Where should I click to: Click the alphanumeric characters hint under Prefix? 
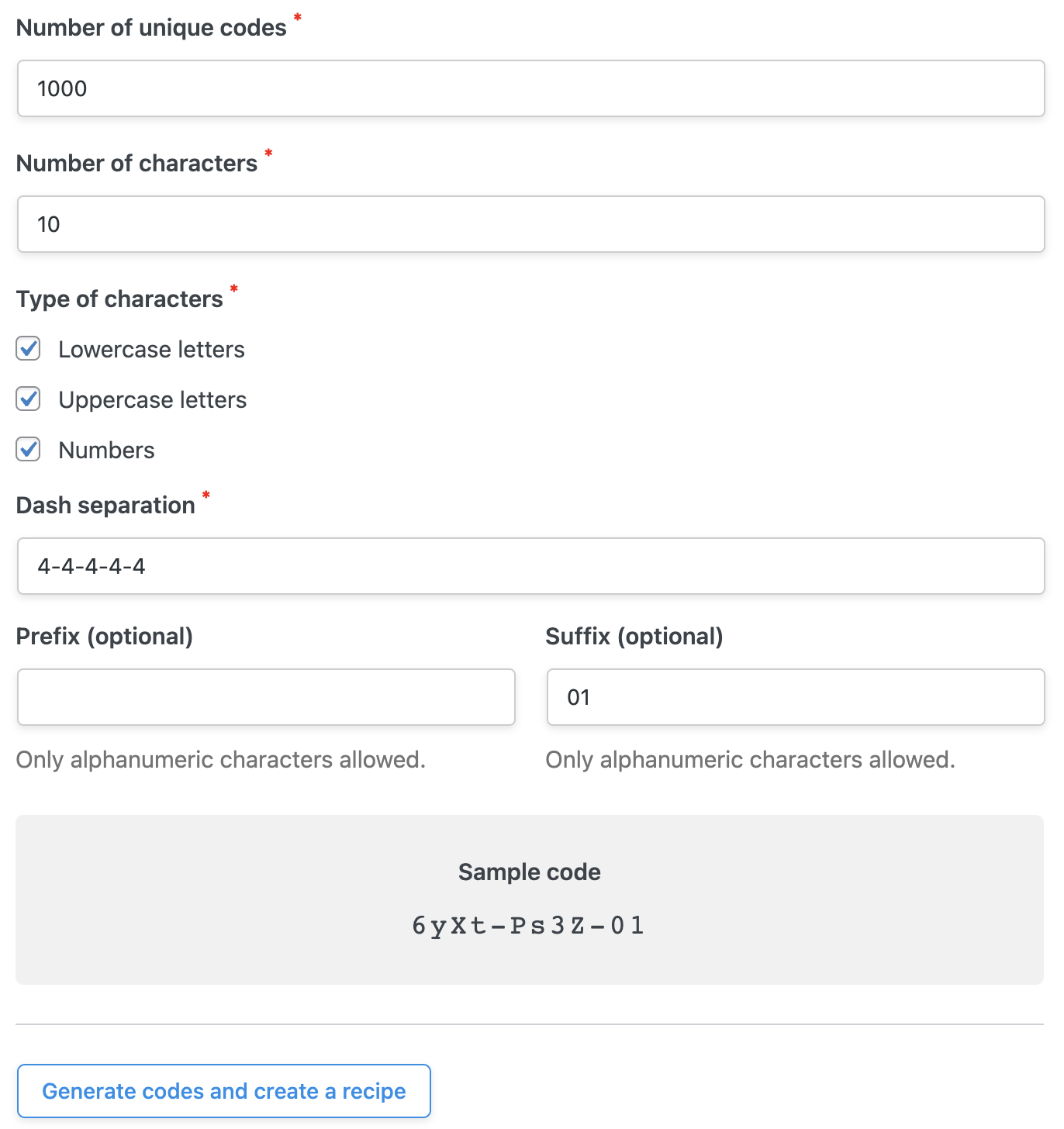pos(220,759)
